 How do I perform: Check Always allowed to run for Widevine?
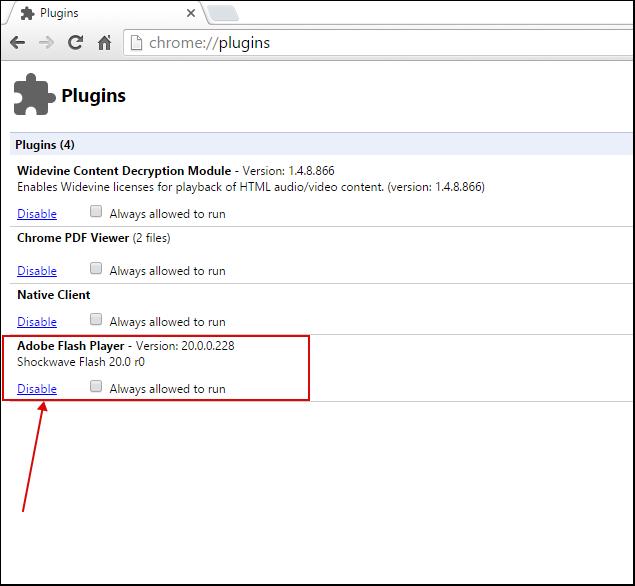pyautogui.click(x=96, y=211)
